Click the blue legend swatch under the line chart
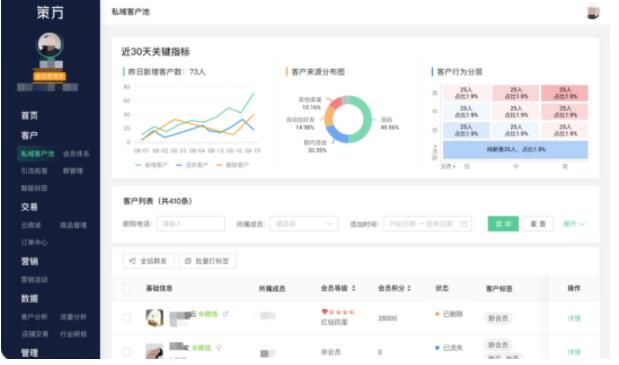 [179, 165]
